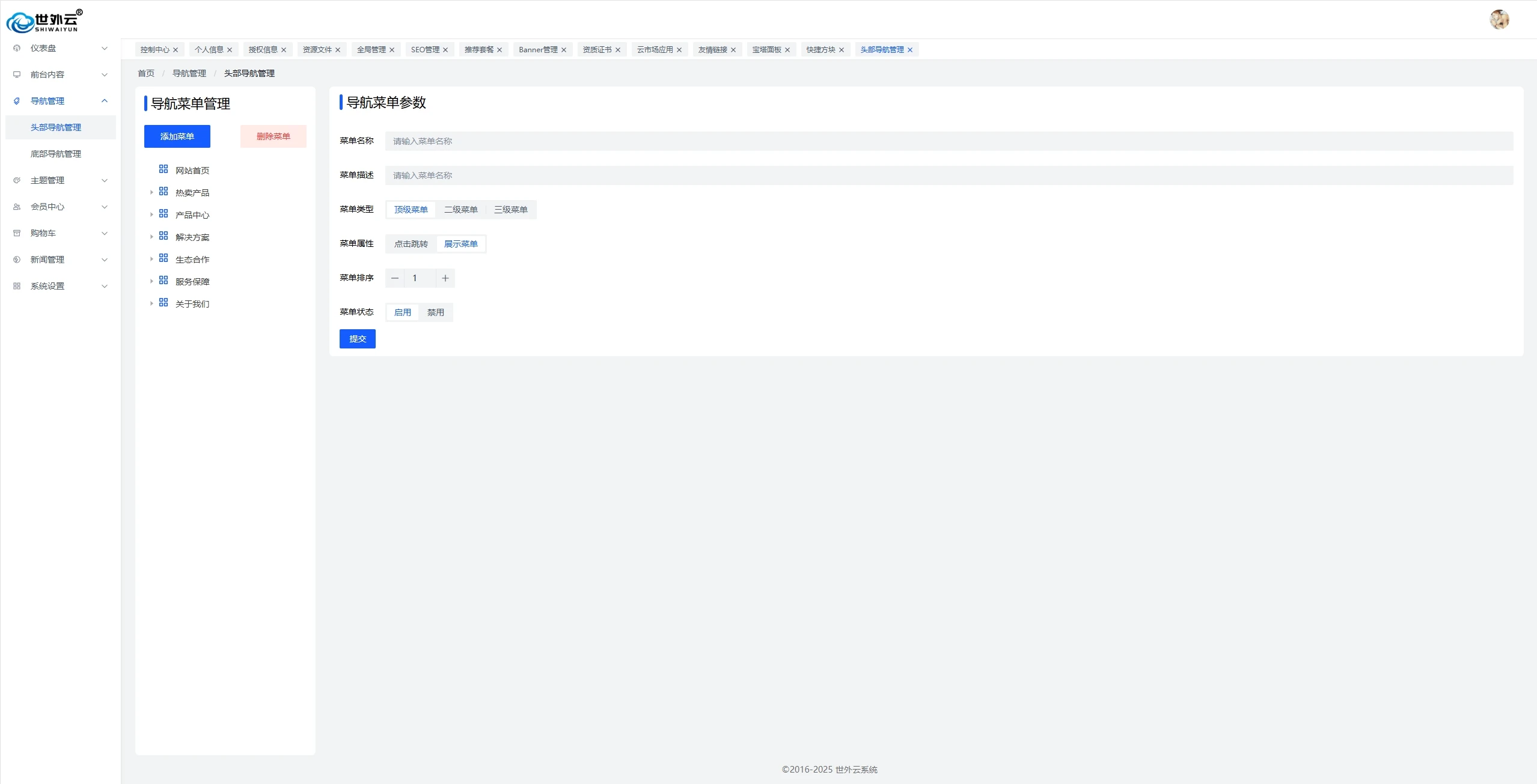Screen dimensions: 1537x784
Task: Click the 系统设置 grid sidebar icon
Action: (x=17, y=286)
